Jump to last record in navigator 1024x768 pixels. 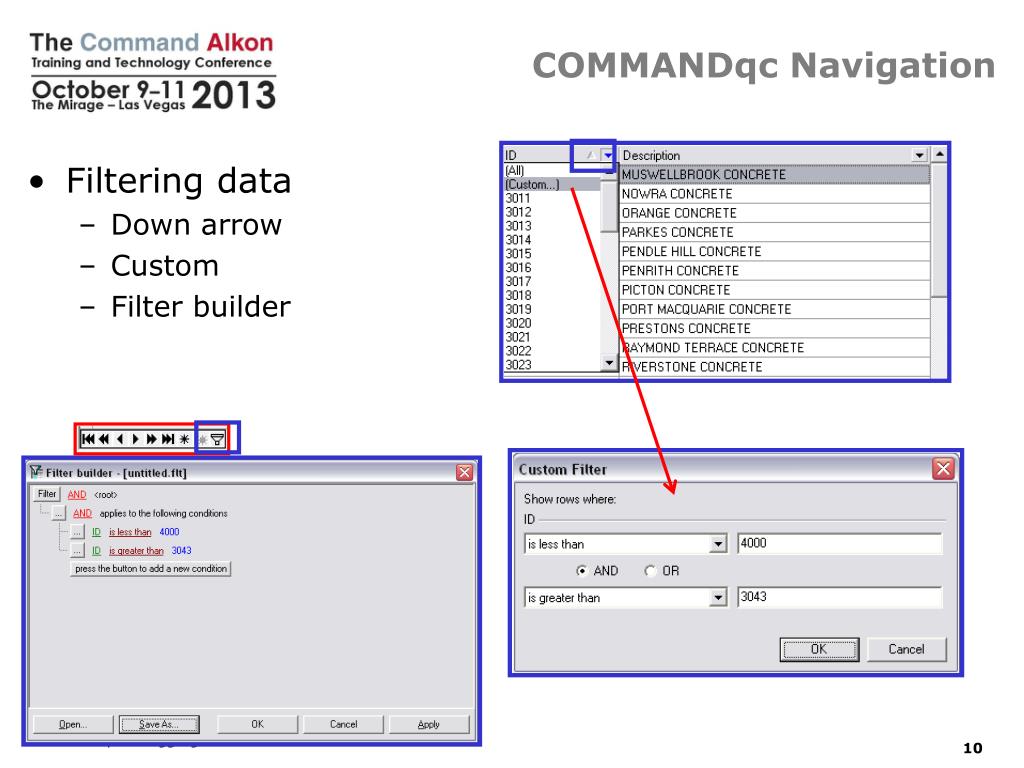point(168,439)
